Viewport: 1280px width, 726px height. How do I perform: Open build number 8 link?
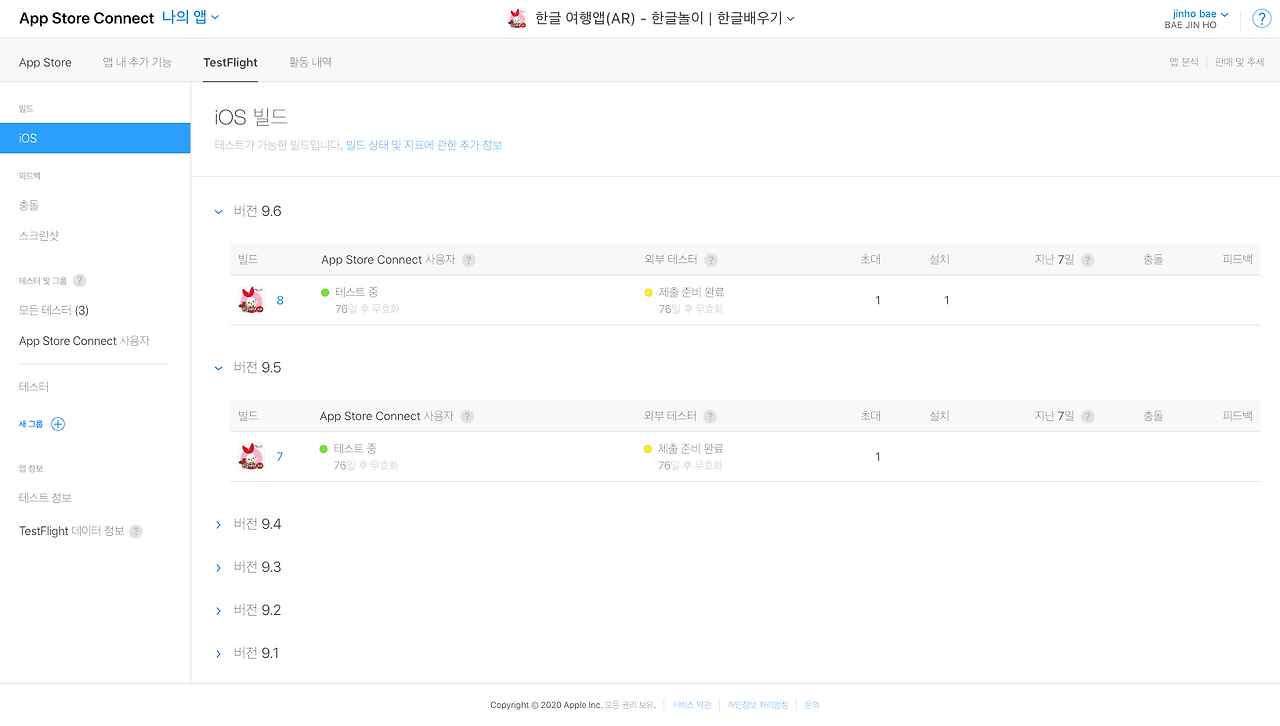280,300
